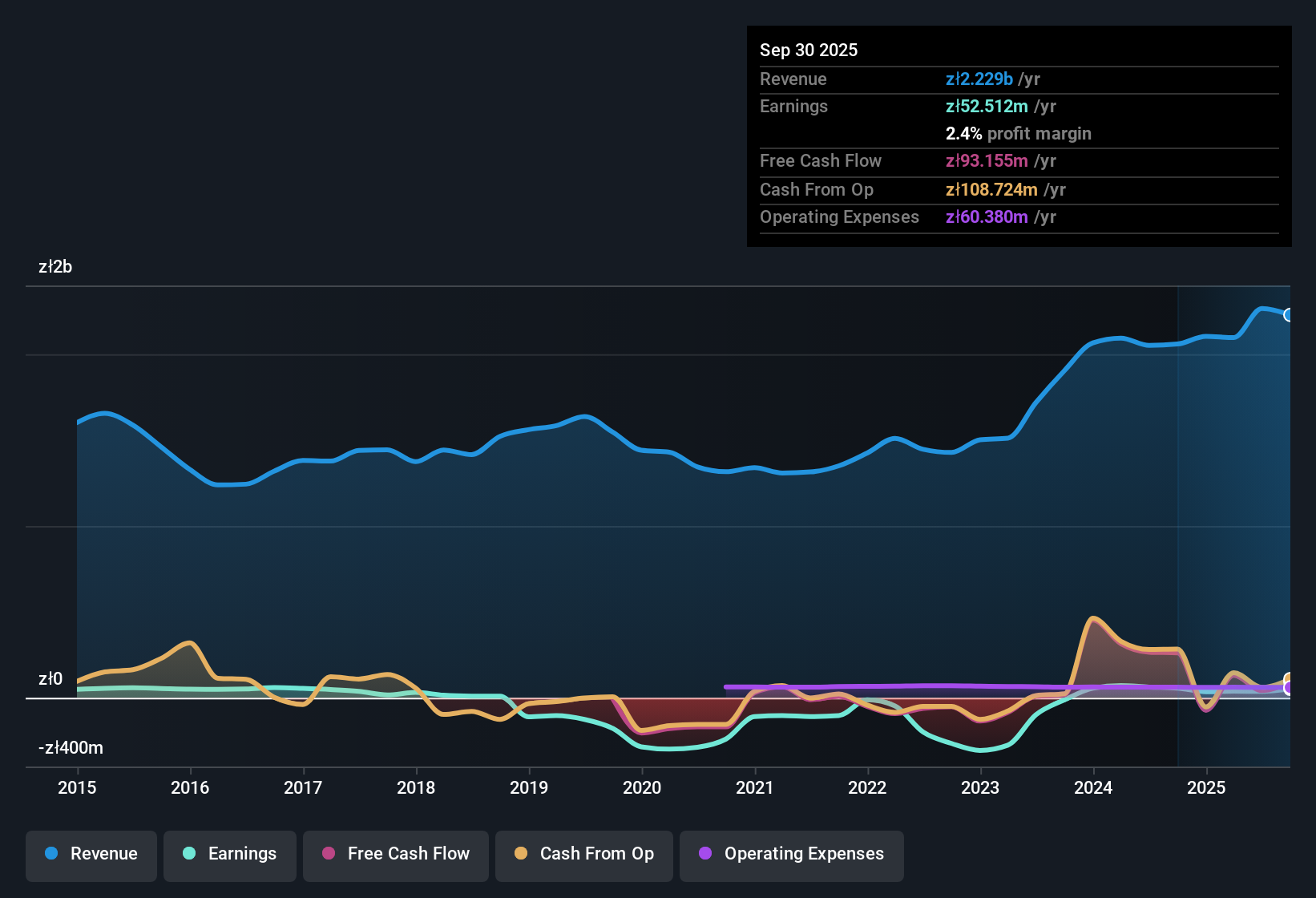Click the blue Revenue dot icon in legend
The height and width of the screenshot is (898, 1316).
point(50,854)
